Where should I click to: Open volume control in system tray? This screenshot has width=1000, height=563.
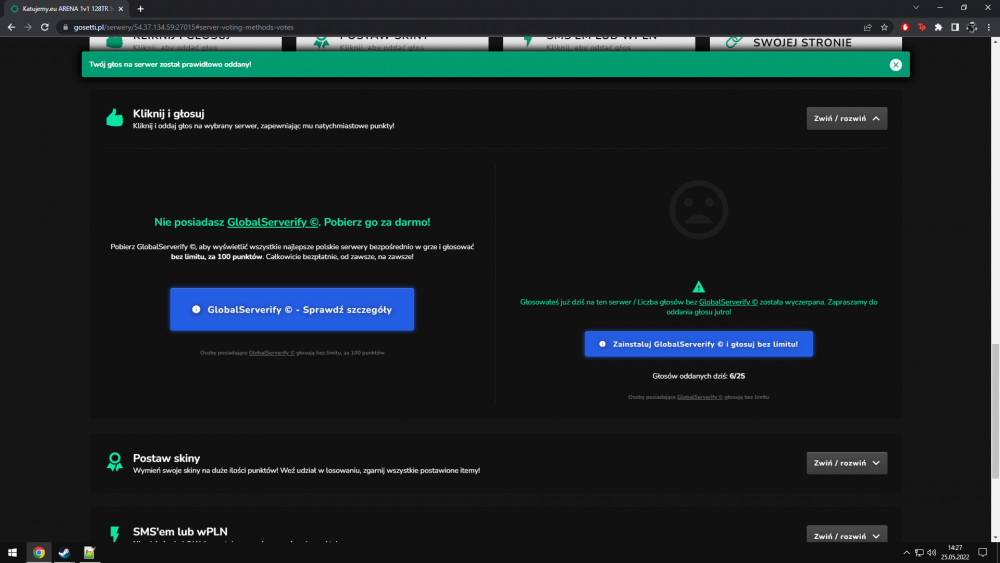(x=932, y=553)
